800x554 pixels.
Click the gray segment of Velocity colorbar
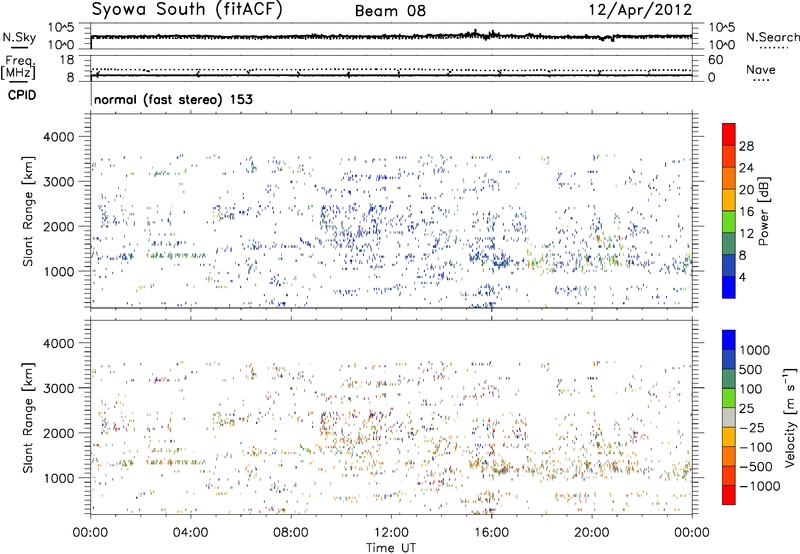(x=729, y=418)
